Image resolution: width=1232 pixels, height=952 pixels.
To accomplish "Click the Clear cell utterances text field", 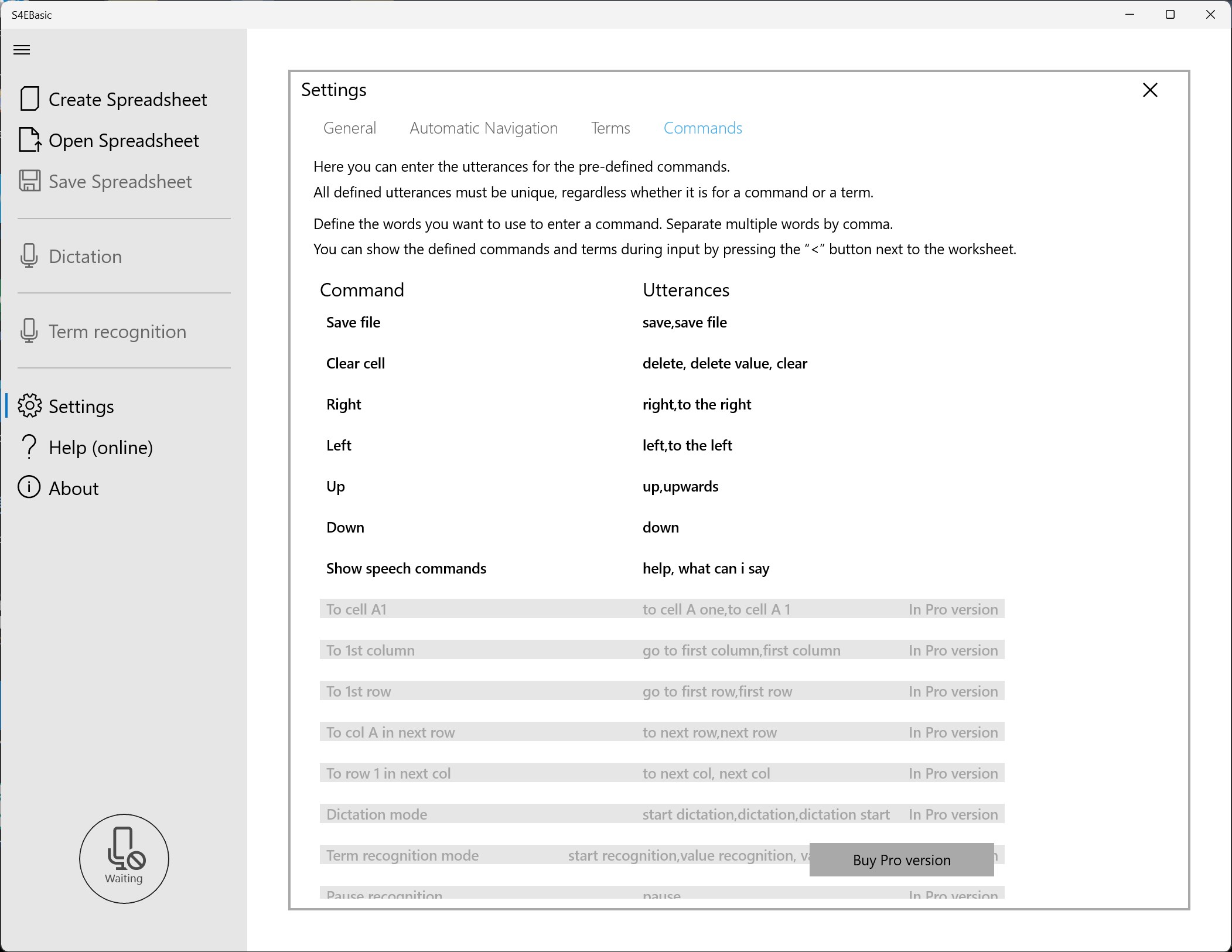I will [725, 364].
